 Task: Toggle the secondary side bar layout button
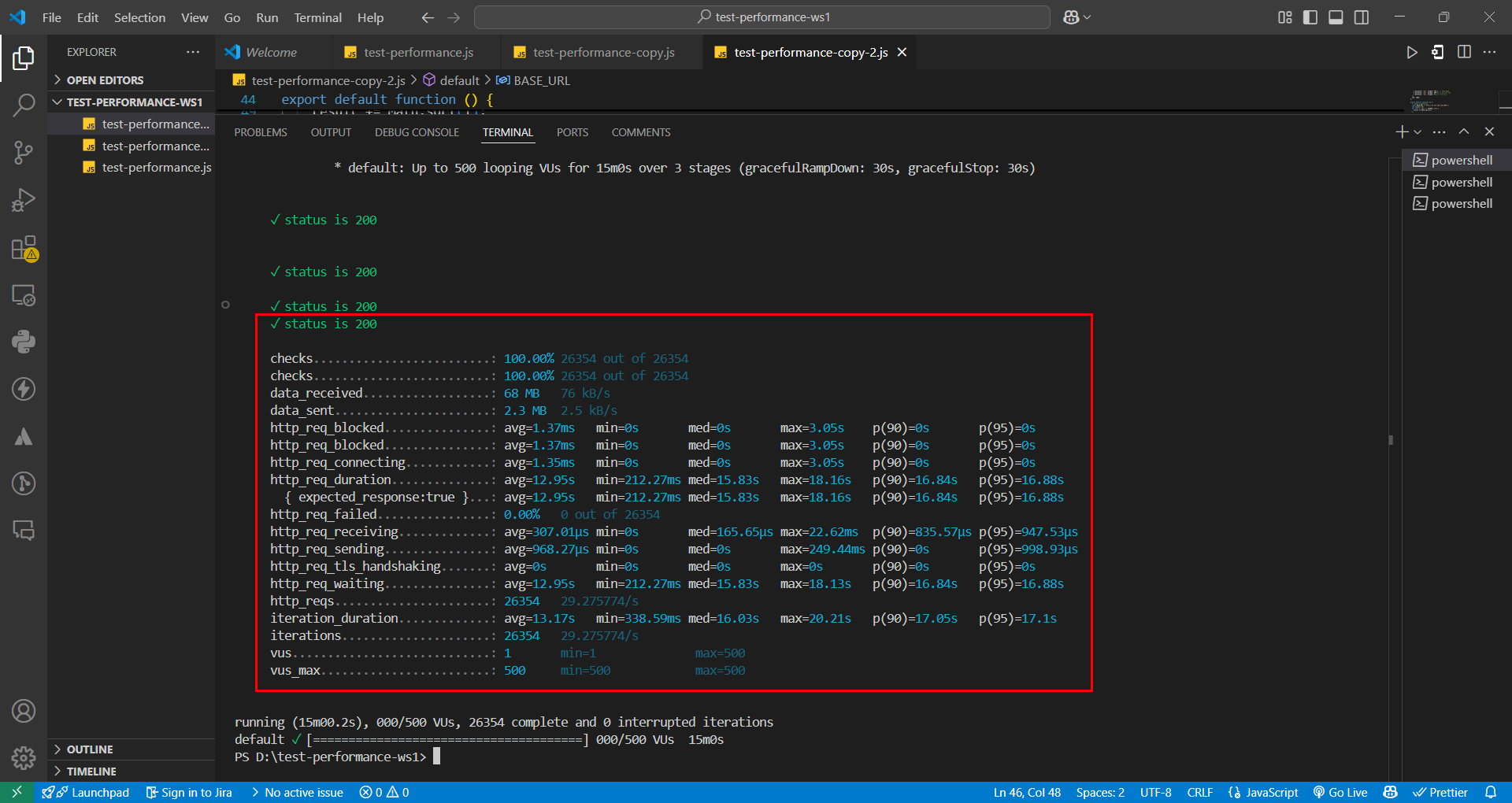click(x=1362, y=17)
